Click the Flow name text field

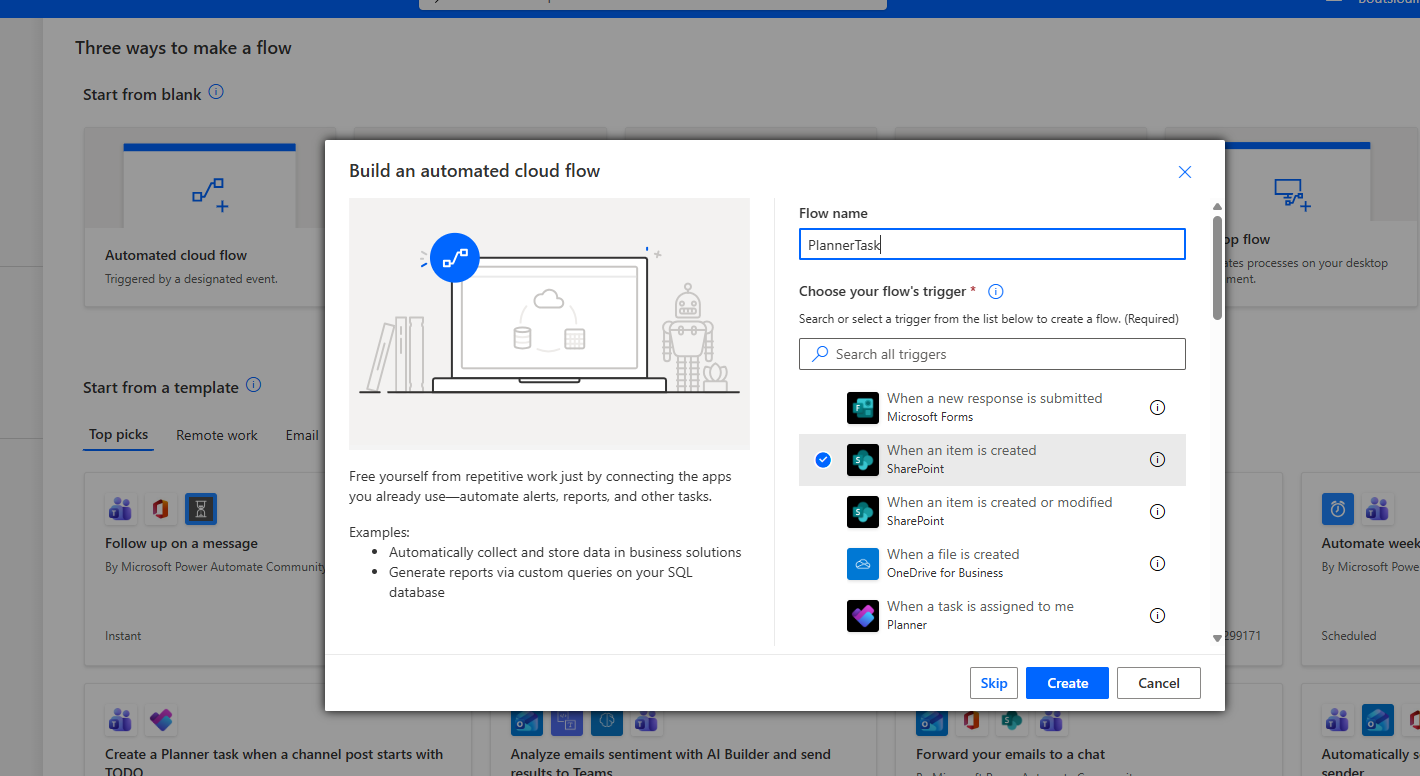pos(991,245)
